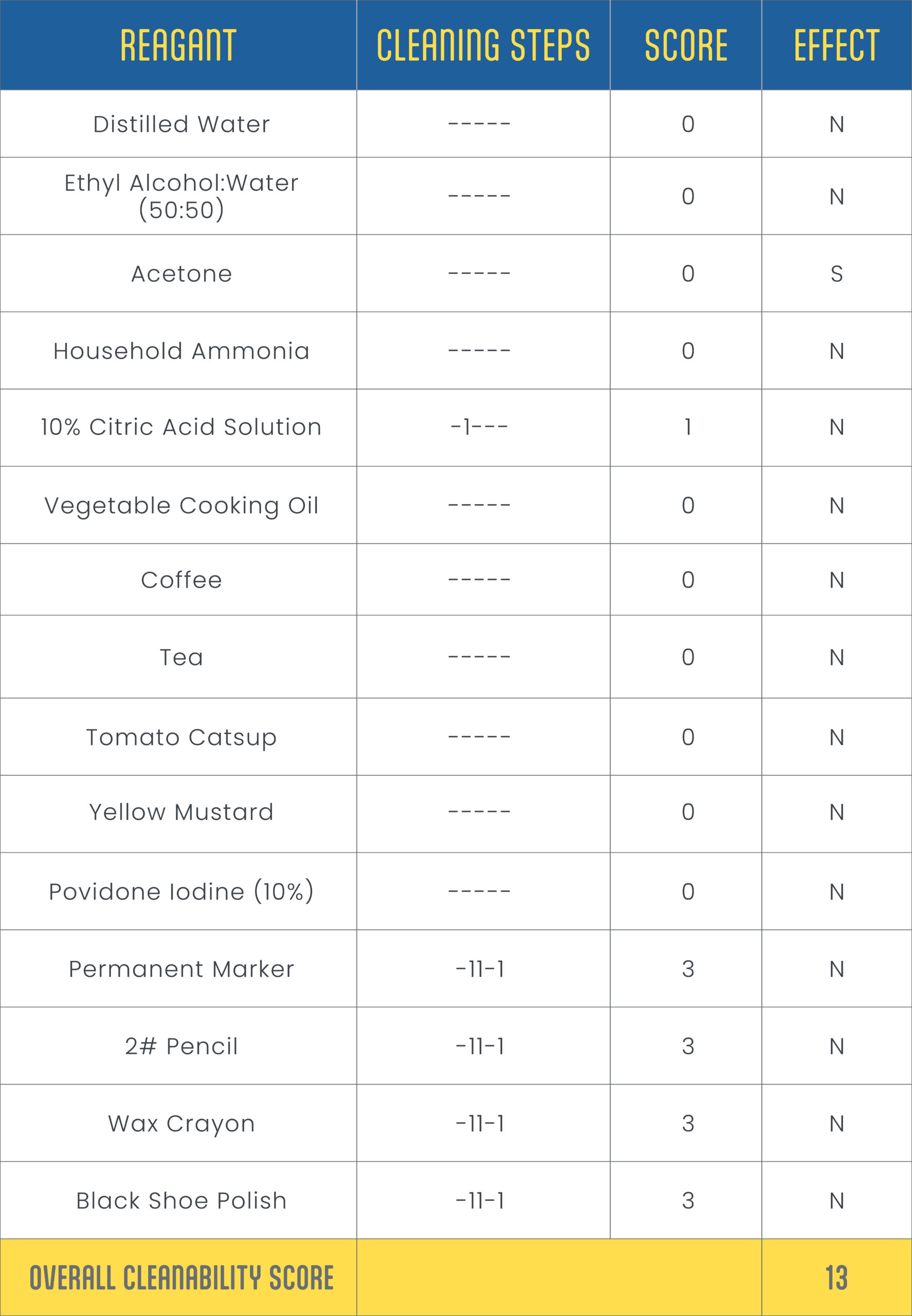Image resolution: width=912 pixels, height=1316 pixels.
Task: Click the 10% Citric Acid Solution cell
Action: pyautogui.click(x=181, y=427)
